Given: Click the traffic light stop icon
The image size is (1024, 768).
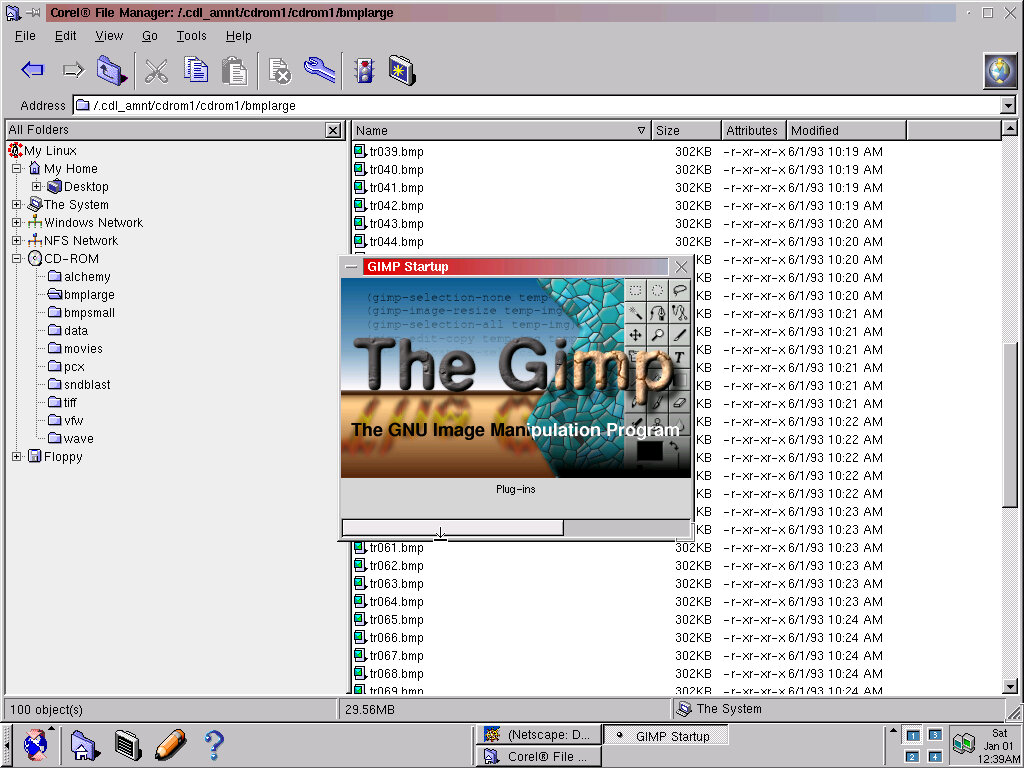Looking at the screenshot, I should click(364, 70).
